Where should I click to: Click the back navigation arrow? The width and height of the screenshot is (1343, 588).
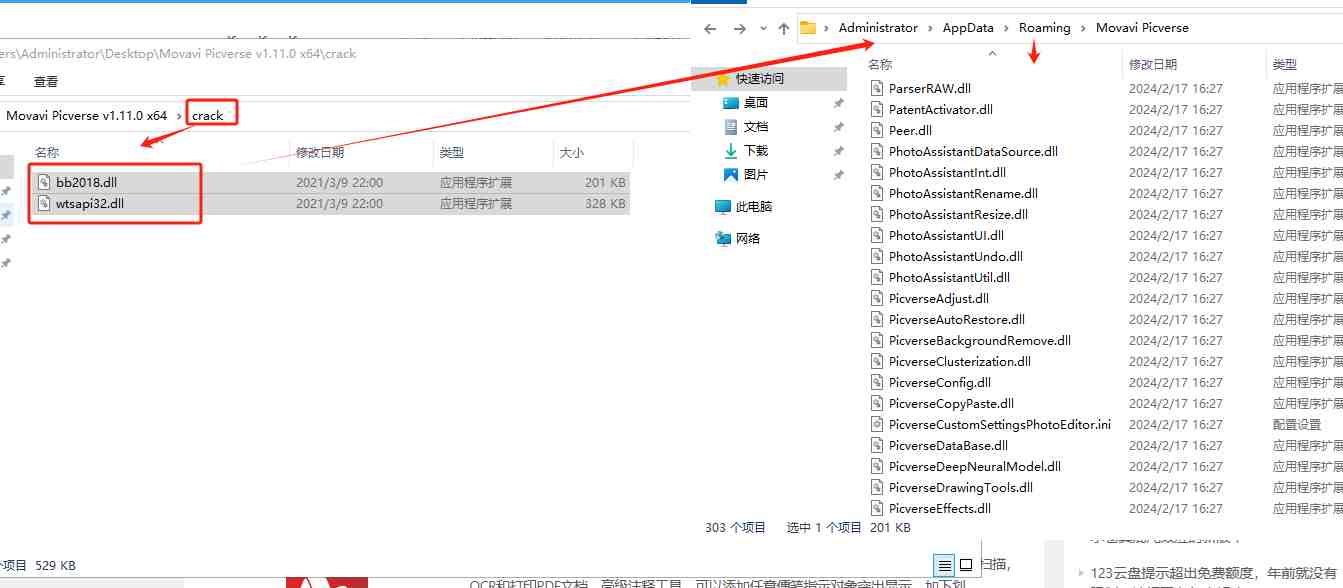[x=709, y=28]
